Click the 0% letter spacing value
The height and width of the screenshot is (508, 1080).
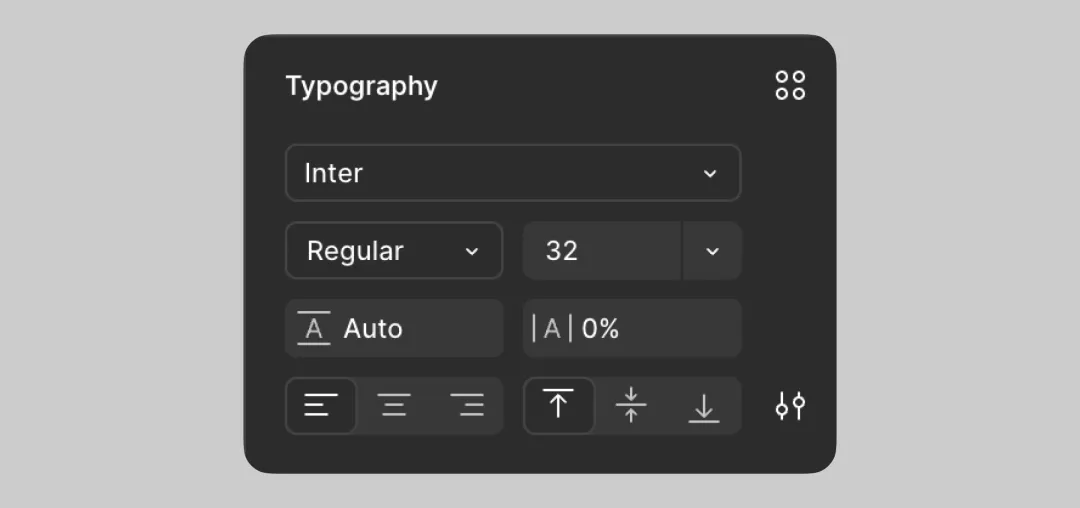(601, 328)
